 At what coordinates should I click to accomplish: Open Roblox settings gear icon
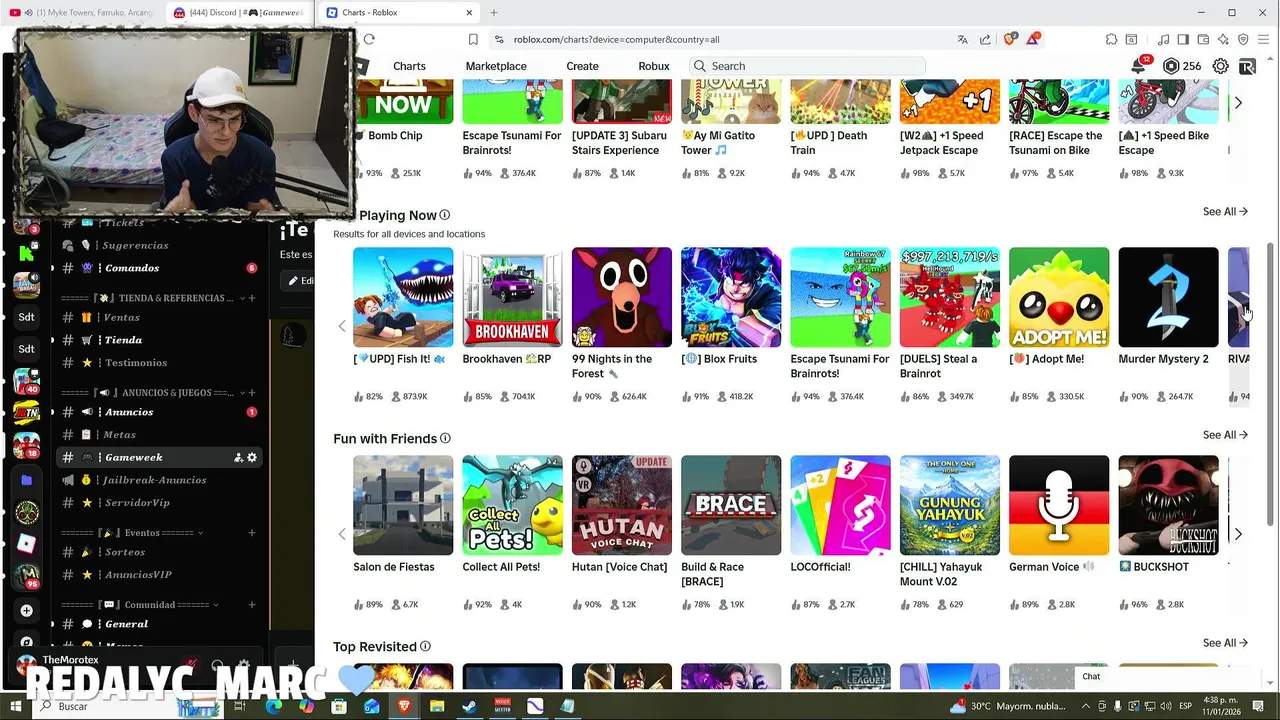pos(1221,66)
